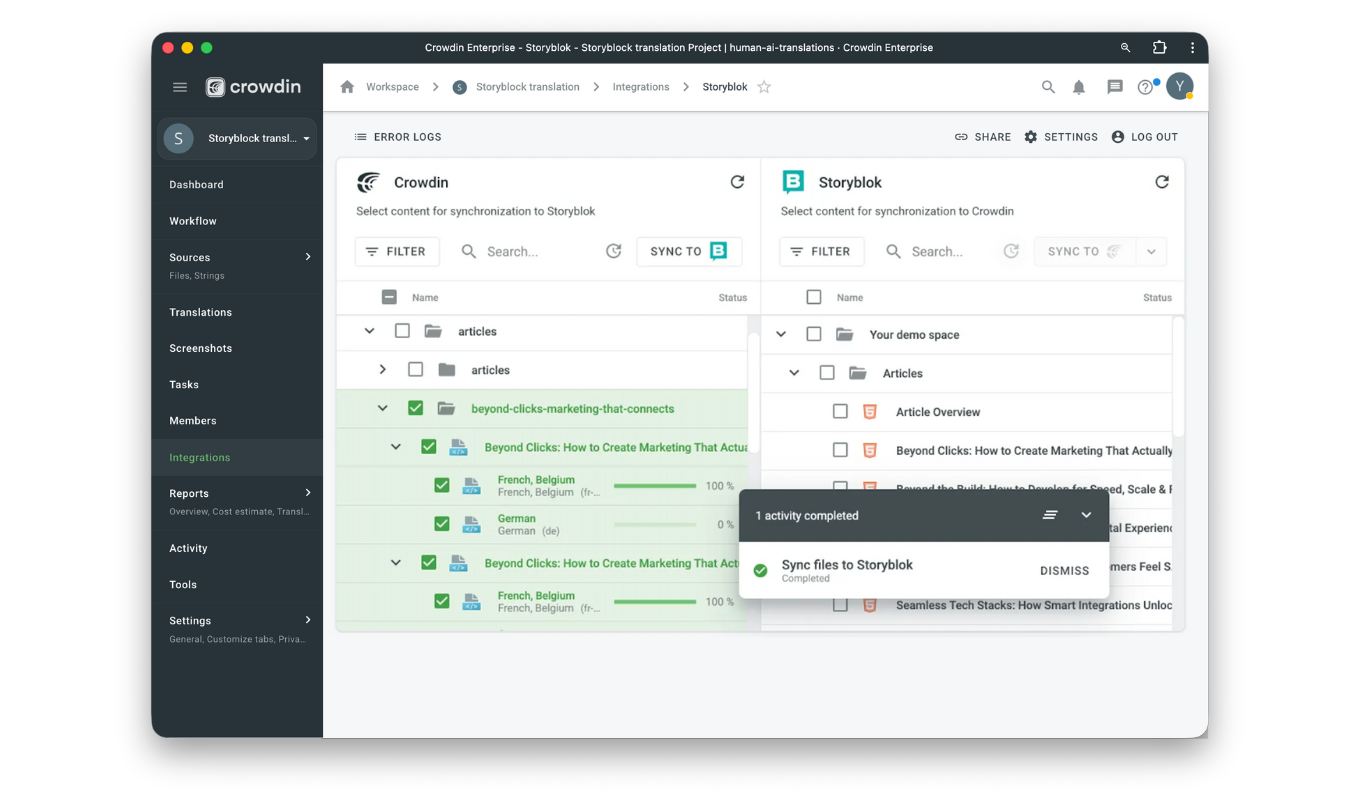The height and width of the screenshot is (800, 1360).
Task: Go to the home icon in breadcrumbs
Action: tap(347, 87)
